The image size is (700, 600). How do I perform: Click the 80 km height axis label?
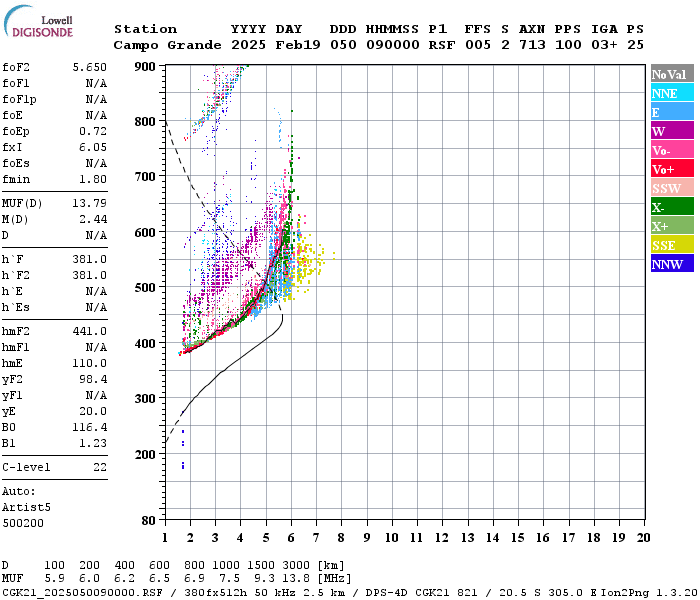coord(149,520)
